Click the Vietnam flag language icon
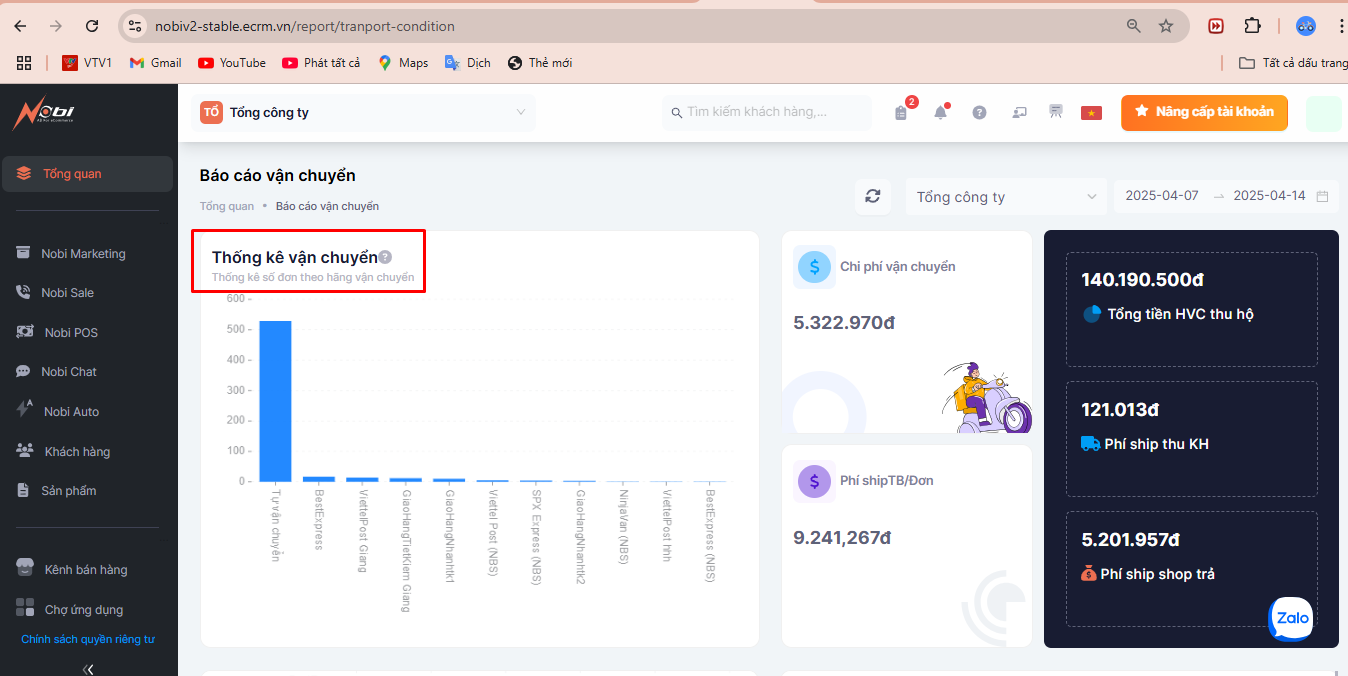 (1090, 113)
